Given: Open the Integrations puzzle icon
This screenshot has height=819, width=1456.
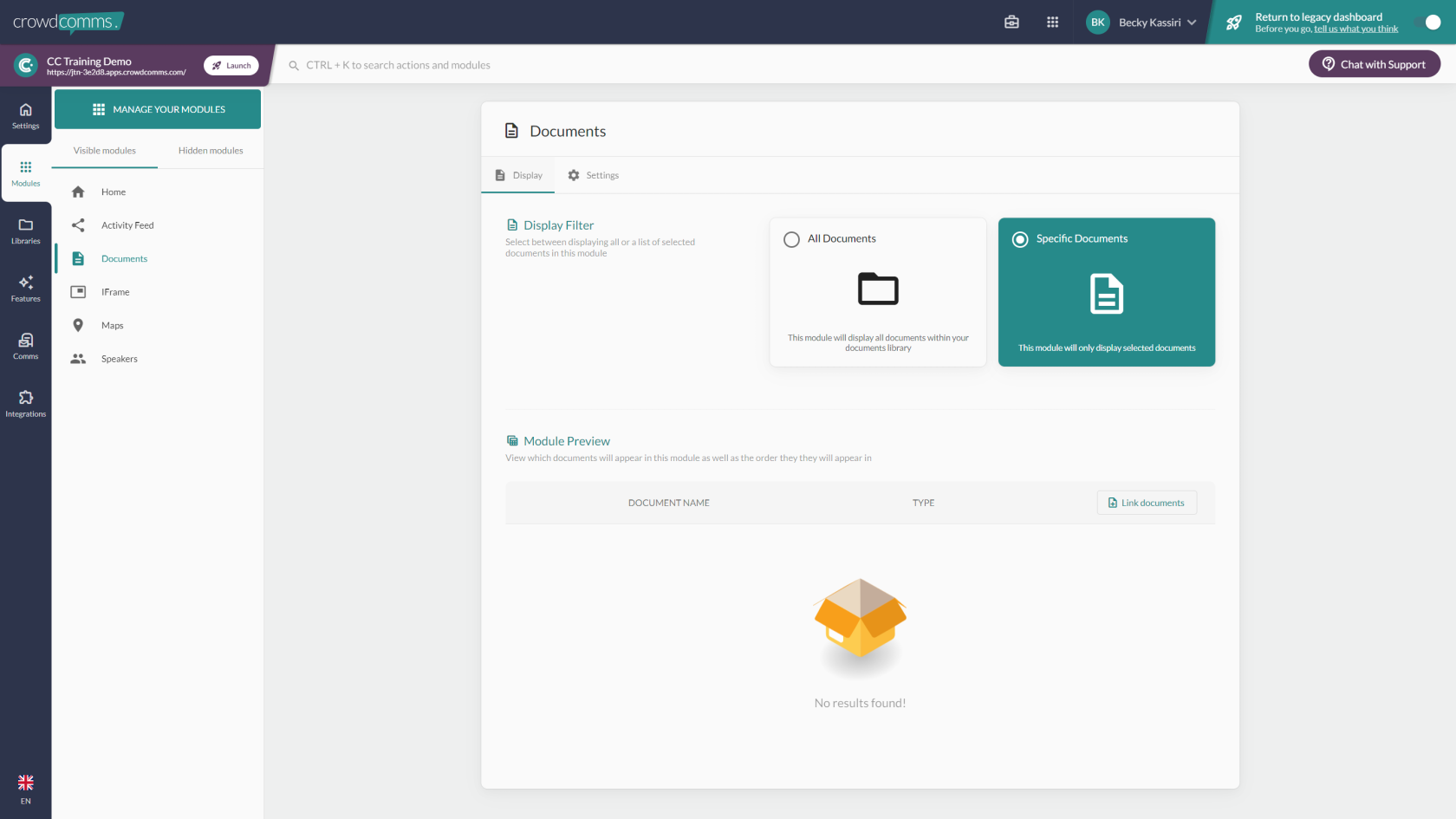Looking at the screenshot, I should pyautogui.click(x=25, y=404).
